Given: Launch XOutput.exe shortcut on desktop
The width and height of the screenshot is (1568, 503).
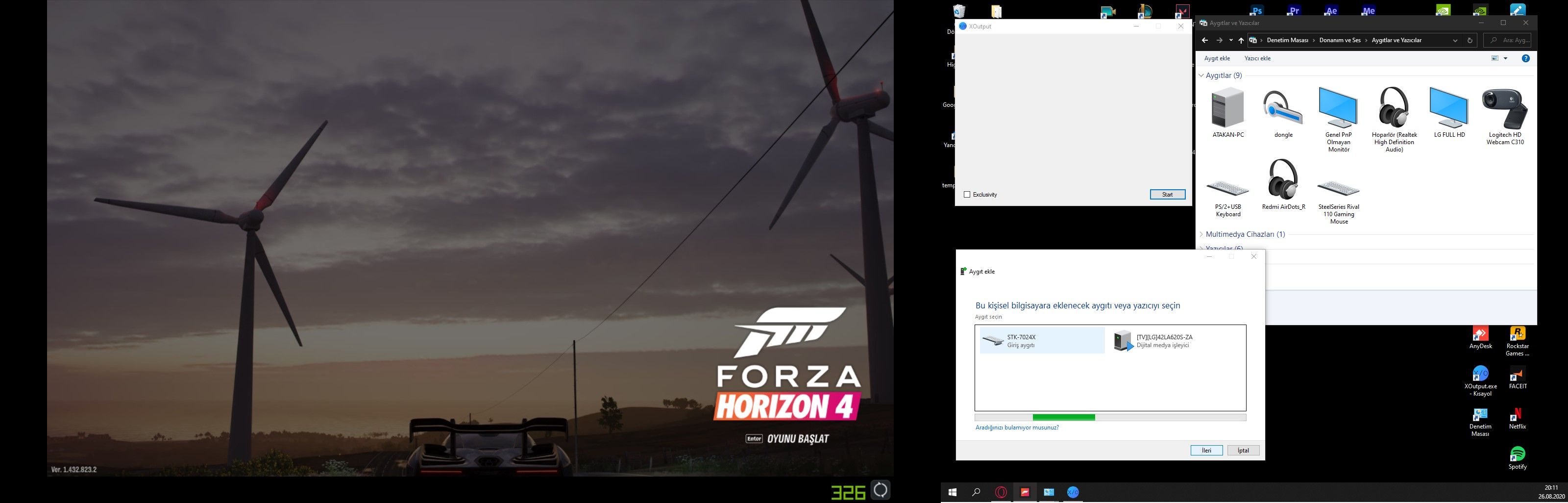Looking at the screenshot, I should pos(1480,381).
